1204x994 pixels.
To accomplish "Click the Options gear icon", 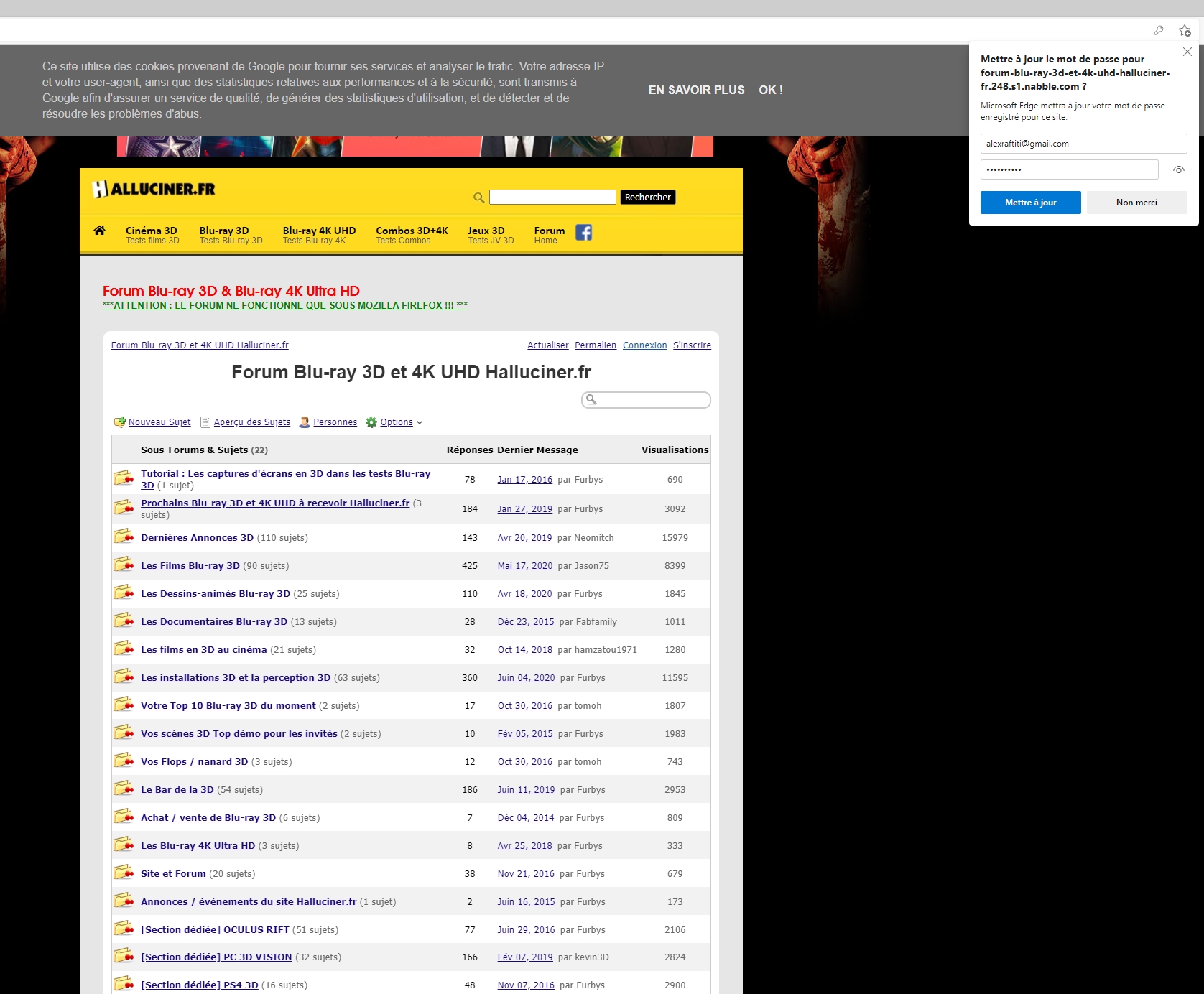I will click(371, 422).
